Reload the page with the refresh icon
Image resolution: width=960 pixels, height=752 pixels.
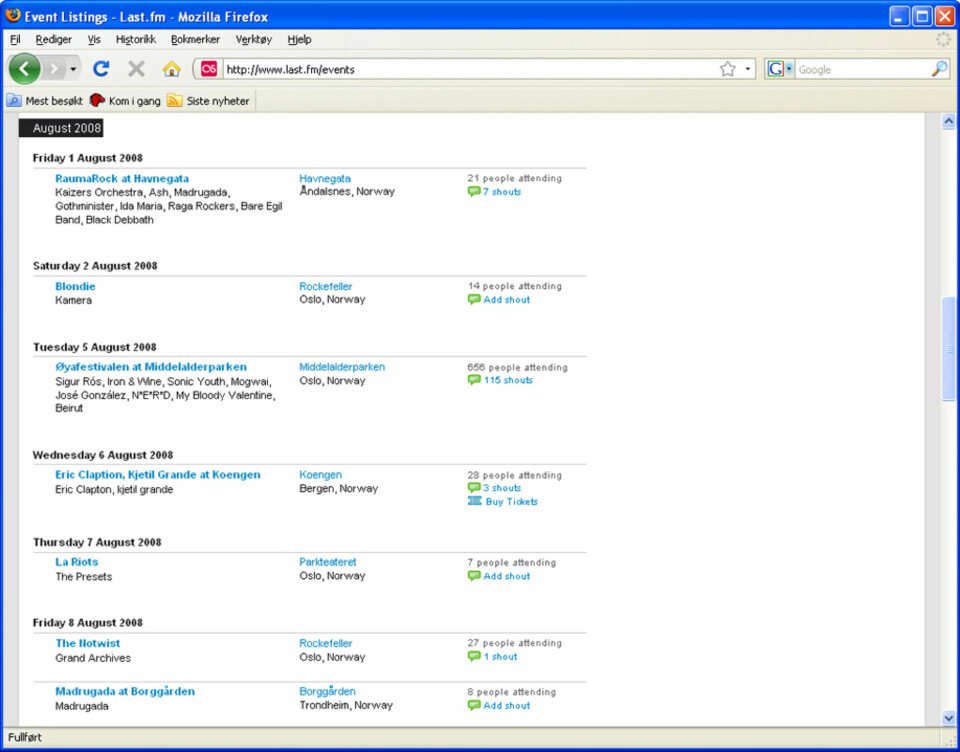pyautogui.click(x=101, y=69)
